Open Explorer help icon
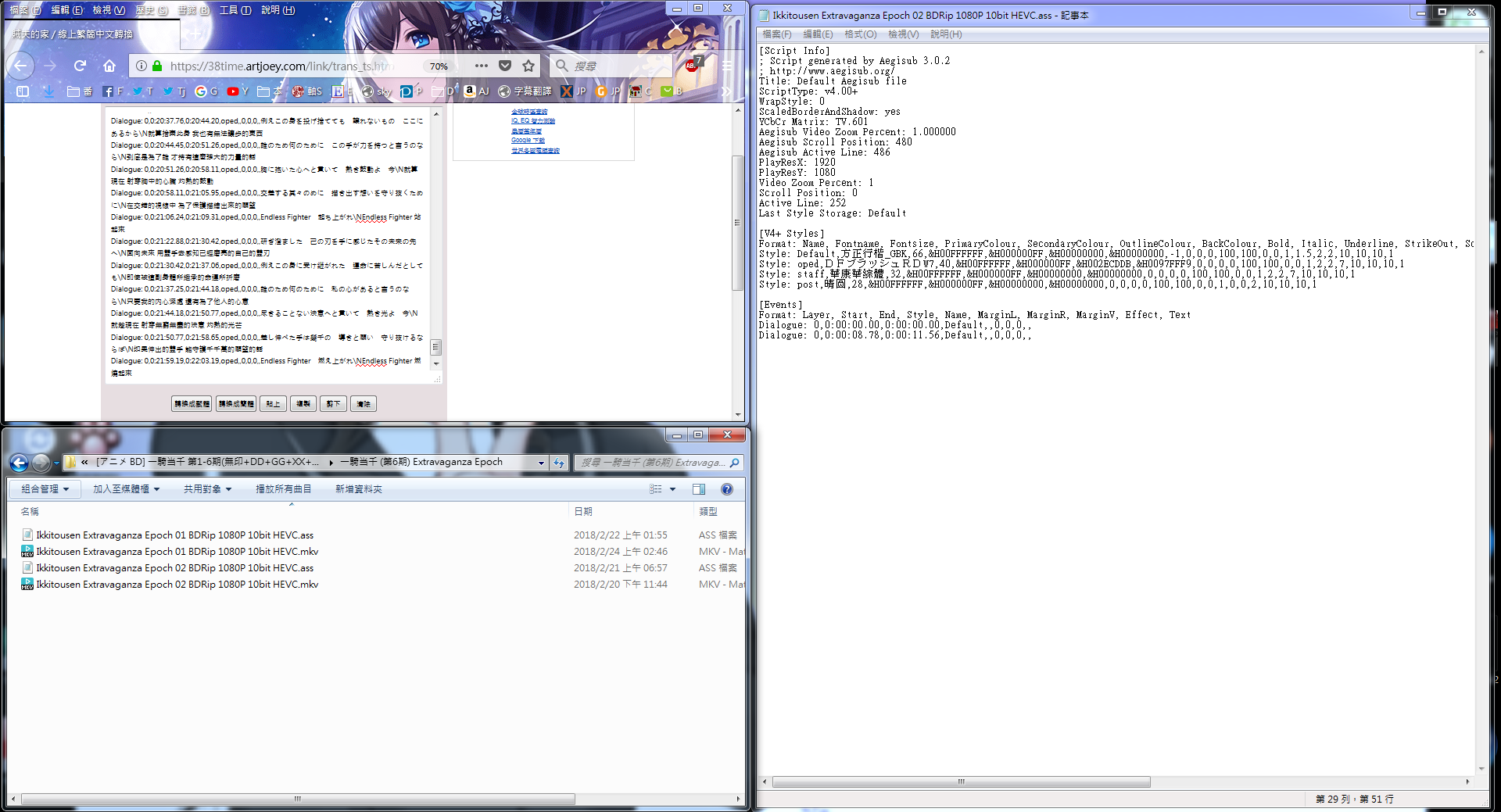The width and height of the screenshot is (1501, 812). click(x=727, y=489)
